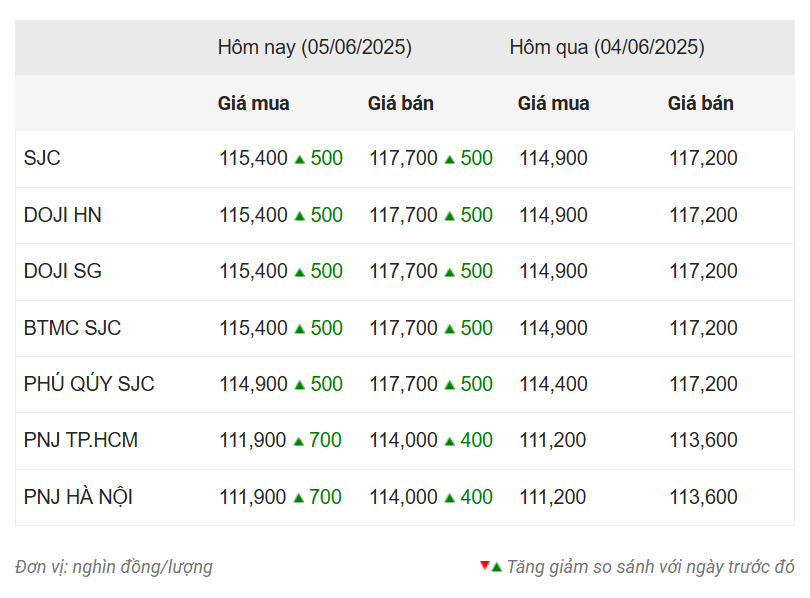
Task: Click the up arrow beside SJC sell price 117,700
Action: click(x=449, y=159)
